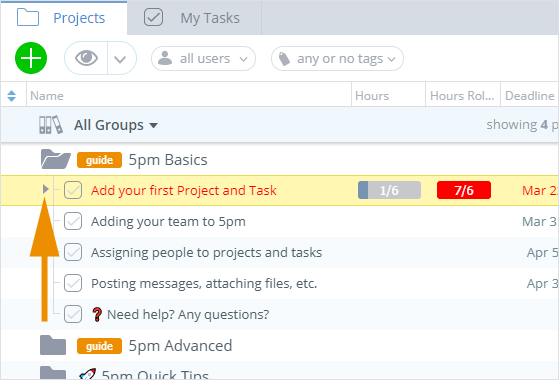Click the All Groups binders icon
This screenshot has width=559, height=380.
tap(51, 125)
